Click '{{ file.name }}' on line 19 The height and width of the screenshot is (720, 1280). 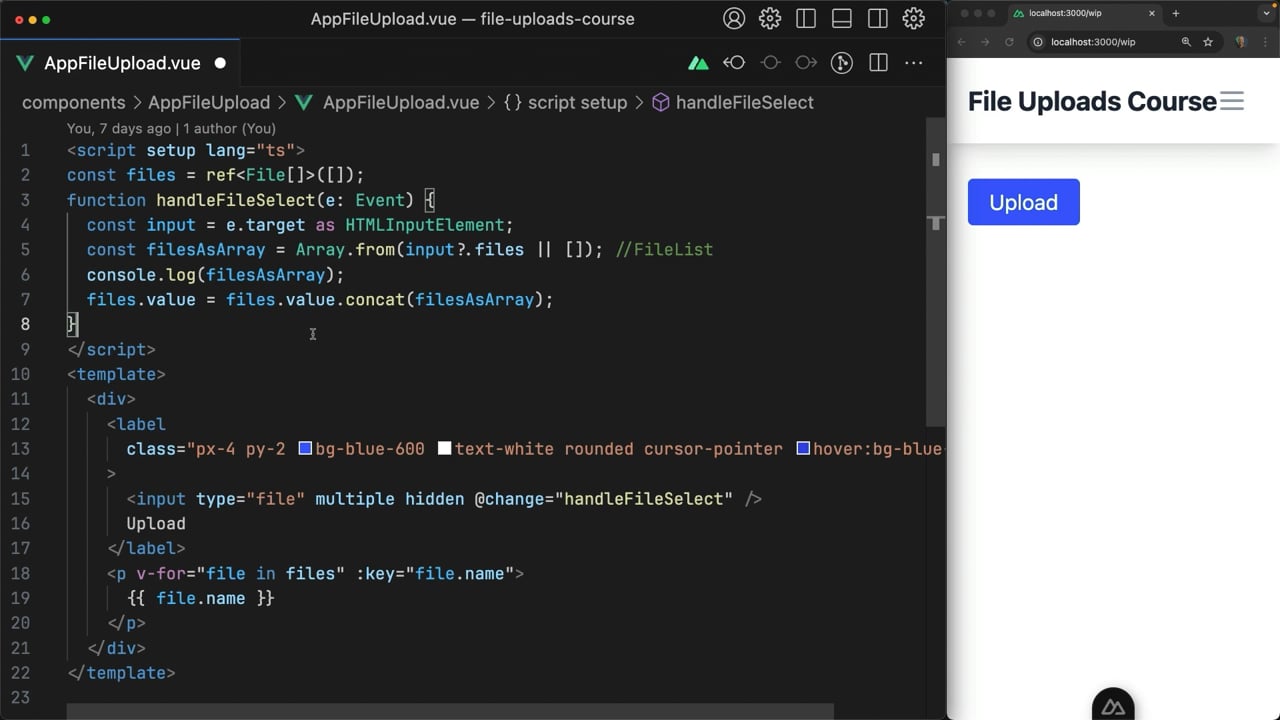(x=200, y=598)
